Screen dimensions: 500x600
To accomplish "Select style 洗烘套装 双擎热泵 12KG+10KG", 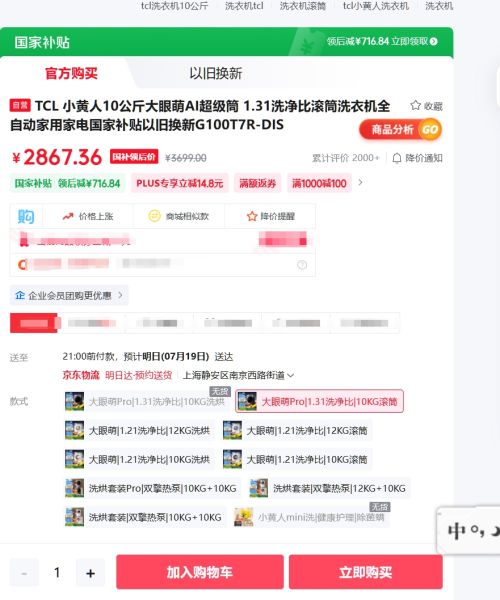I will pos(329,488).
